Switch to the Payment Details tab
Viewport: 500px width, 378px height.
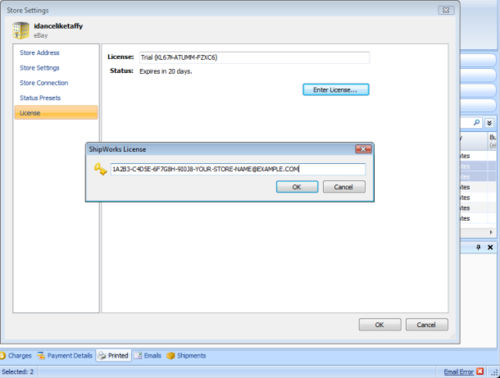65,356
